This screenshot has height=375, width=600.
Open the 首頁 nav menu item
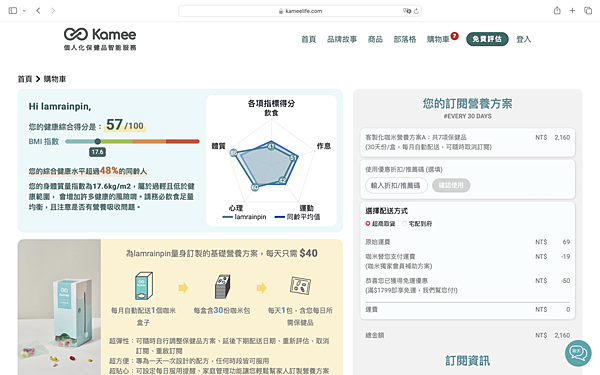[308, 39]
